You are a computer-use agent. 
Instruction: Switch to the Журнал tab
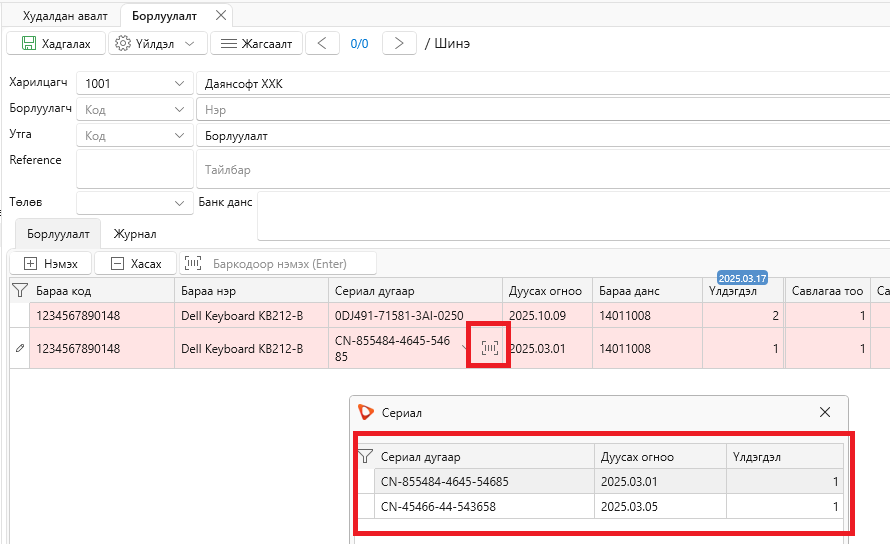(135, 234)
